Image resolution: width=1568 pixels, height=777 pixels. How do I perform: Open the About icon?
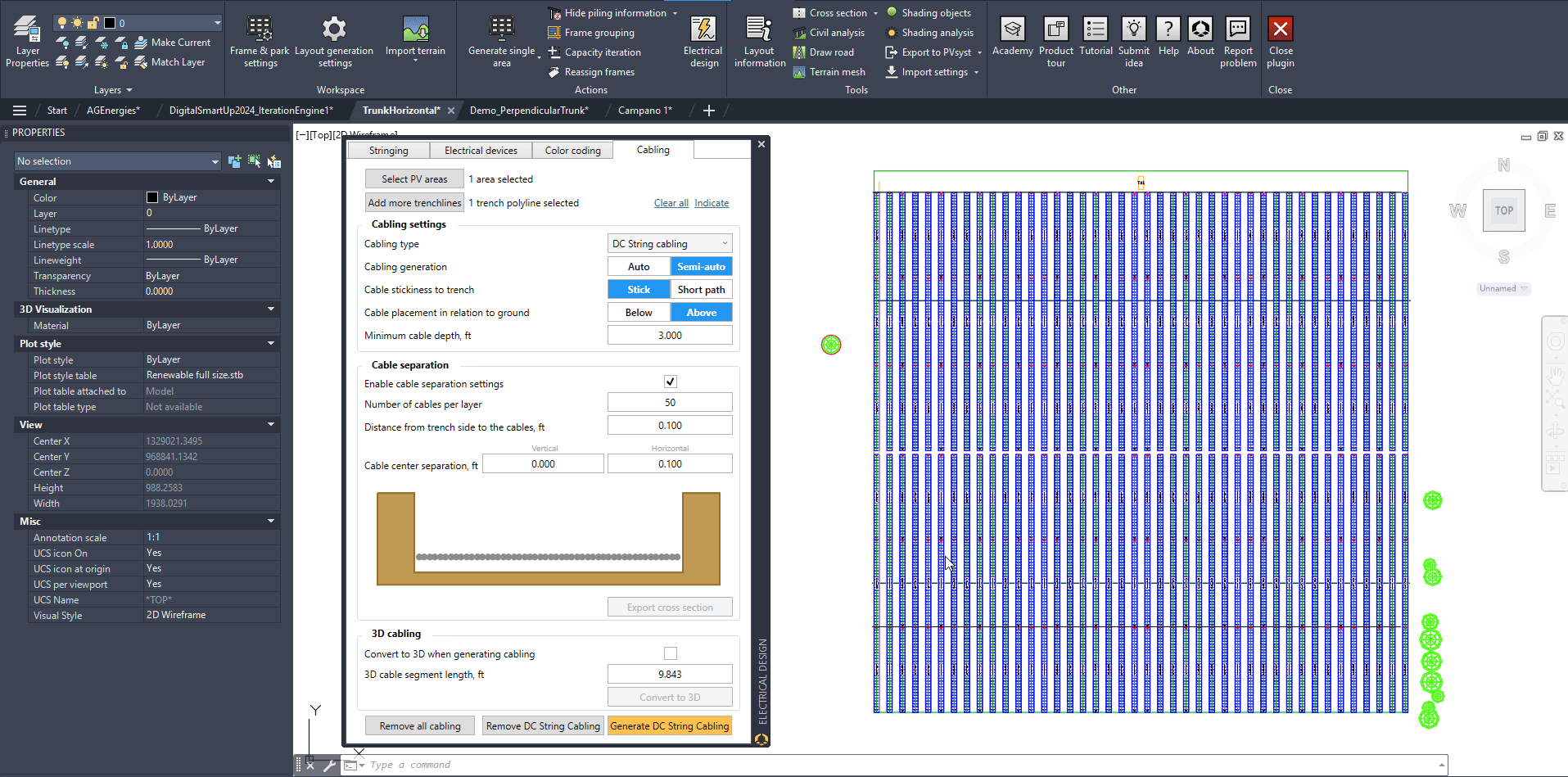click(x=1200, y=29)
